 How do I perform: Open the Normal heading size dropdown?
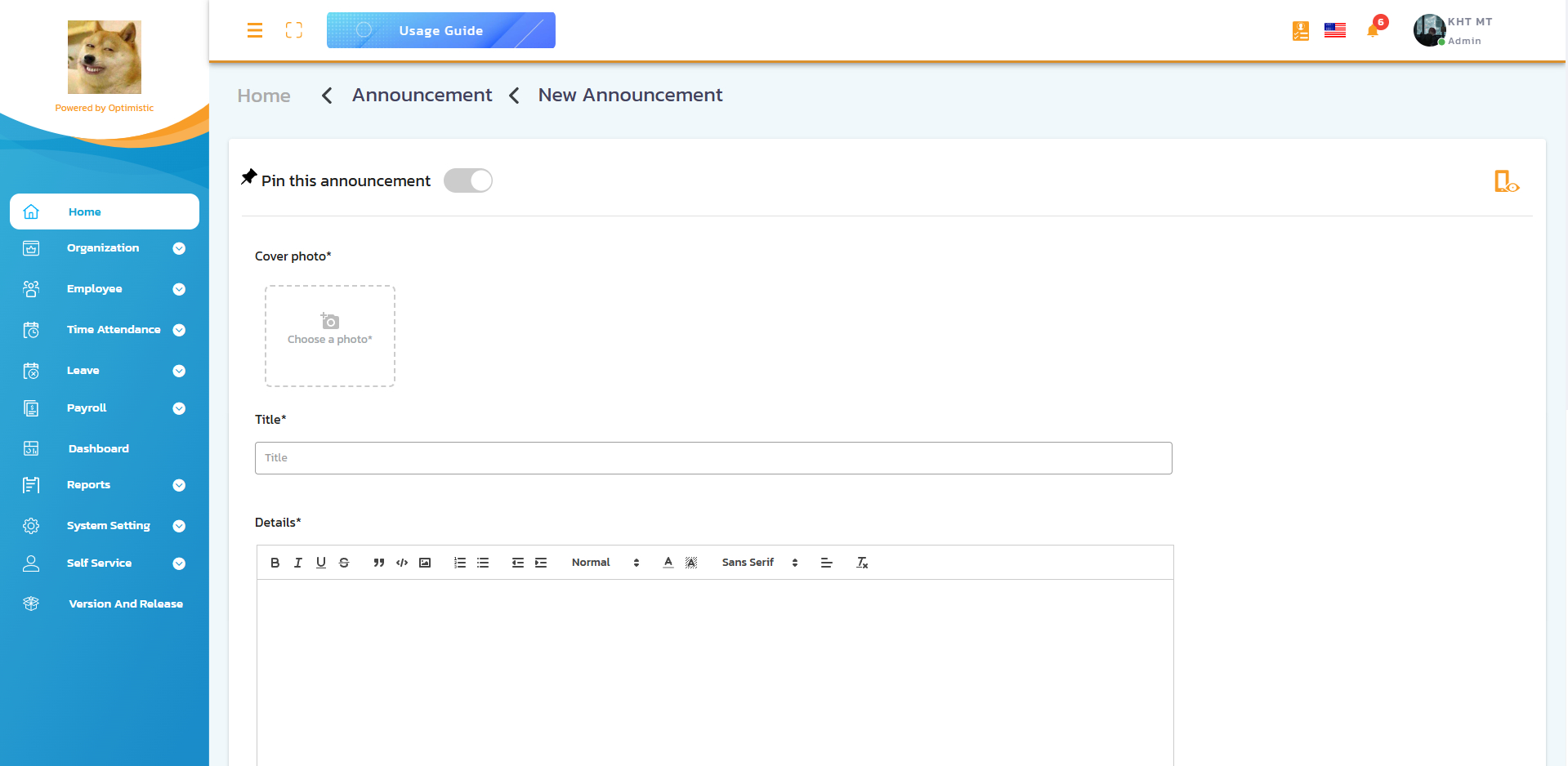pos(605,563)
